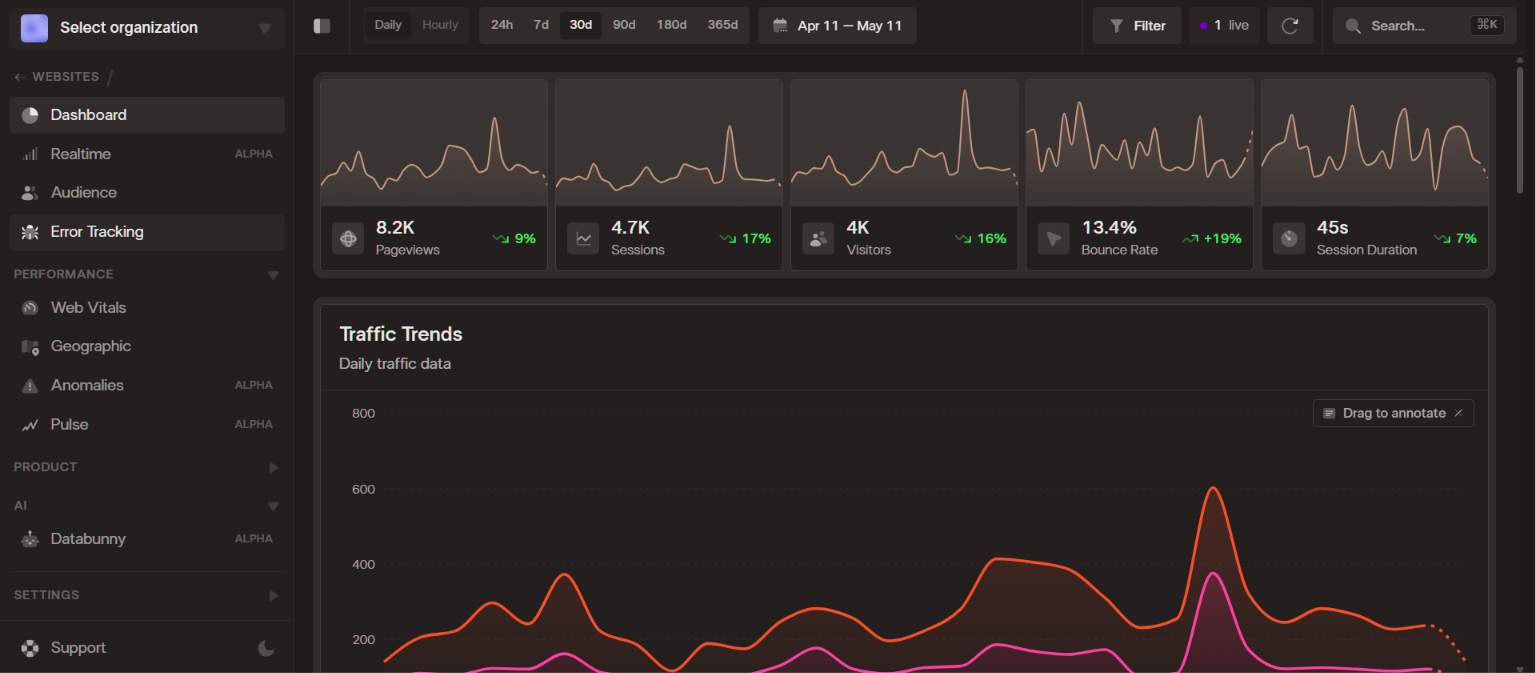The image size is (1536, 673).
Task: Click the Dashboard pie chart icon
Action: (30, 115)
